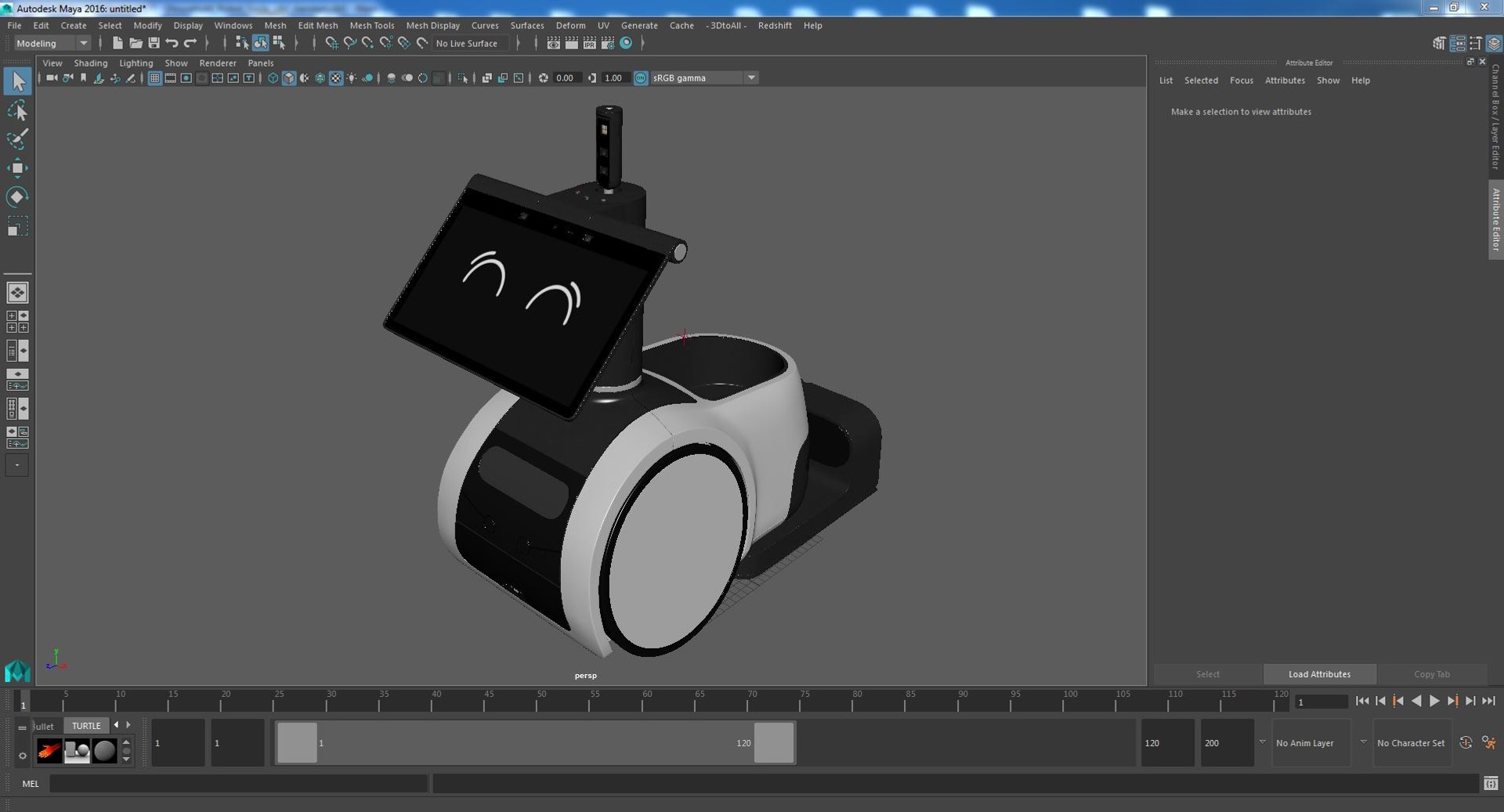Open the Channel Box / Layer Editor tab
The image size is (1504, 812).
[1495, 117]
